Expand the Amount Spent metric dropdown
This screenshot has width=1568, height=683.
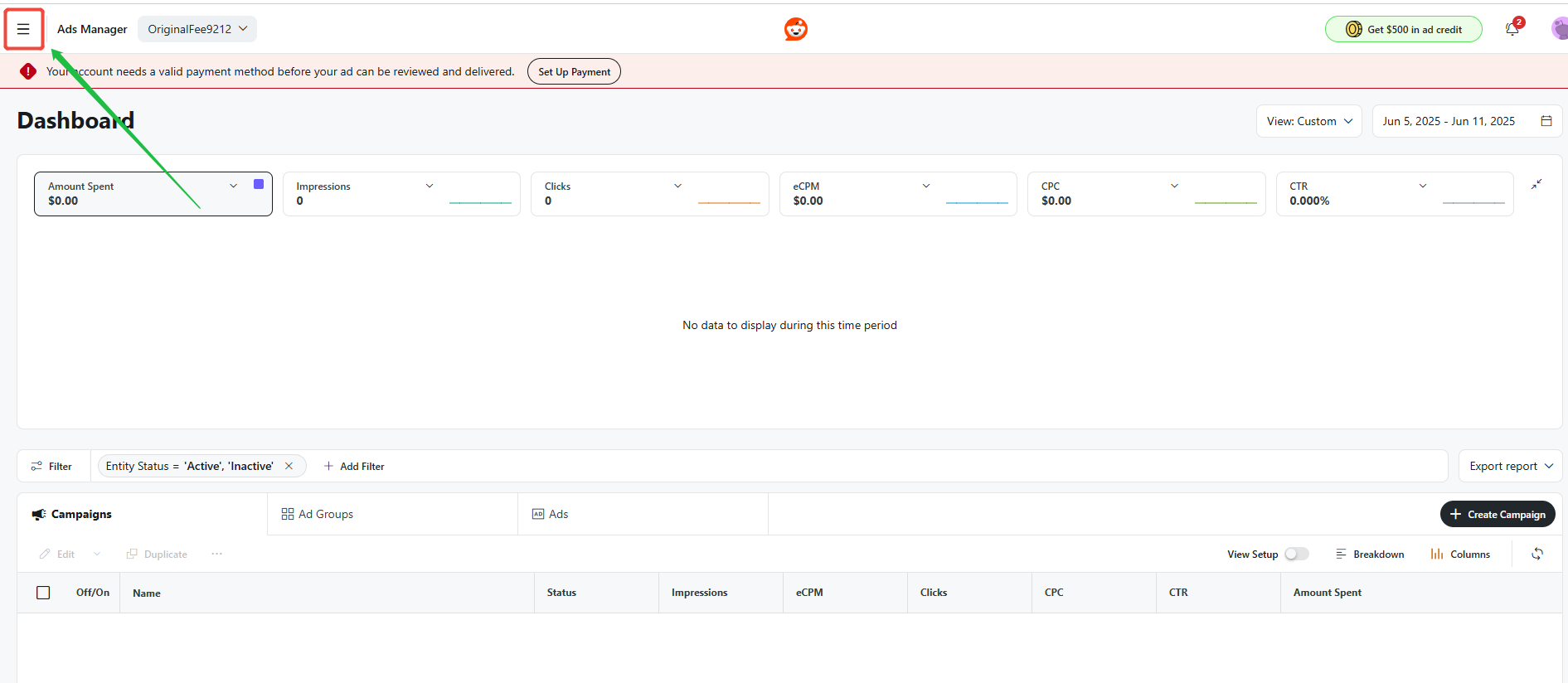(233, 186)
